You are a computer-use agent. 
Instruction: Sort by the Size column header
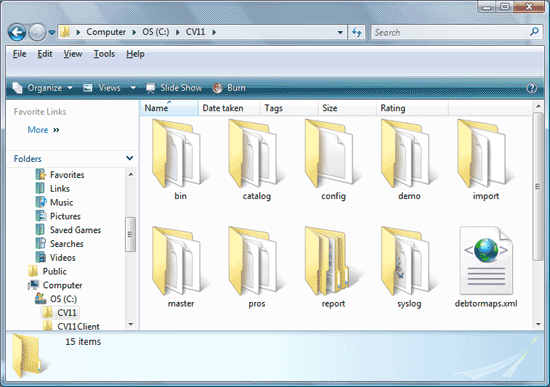click(347, 108)
